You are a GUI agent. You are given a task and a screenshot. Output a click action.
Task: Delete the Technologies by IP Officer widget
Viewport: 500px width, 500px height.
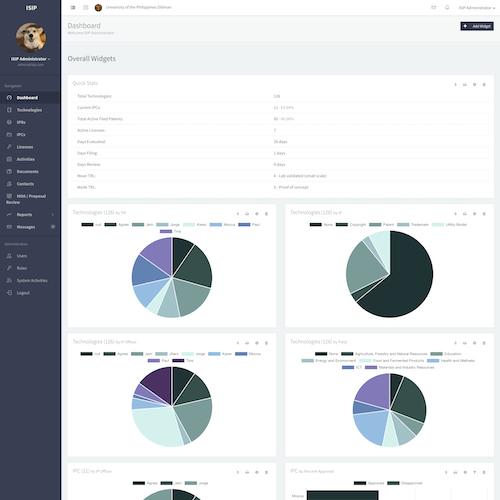coord(266,343)
